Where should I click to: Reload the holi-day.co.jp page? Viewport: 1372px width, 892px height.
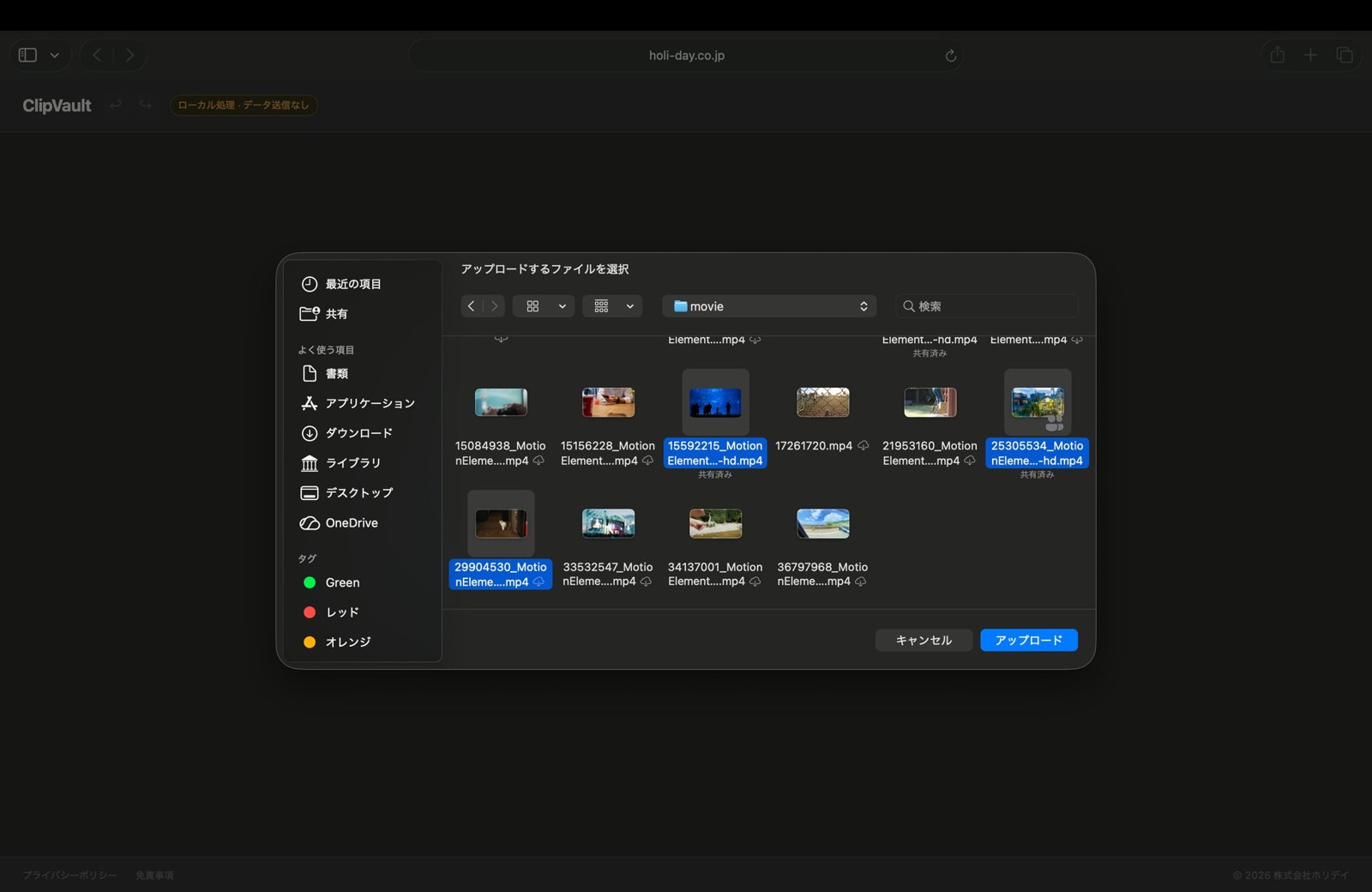(x=950, y=56)
